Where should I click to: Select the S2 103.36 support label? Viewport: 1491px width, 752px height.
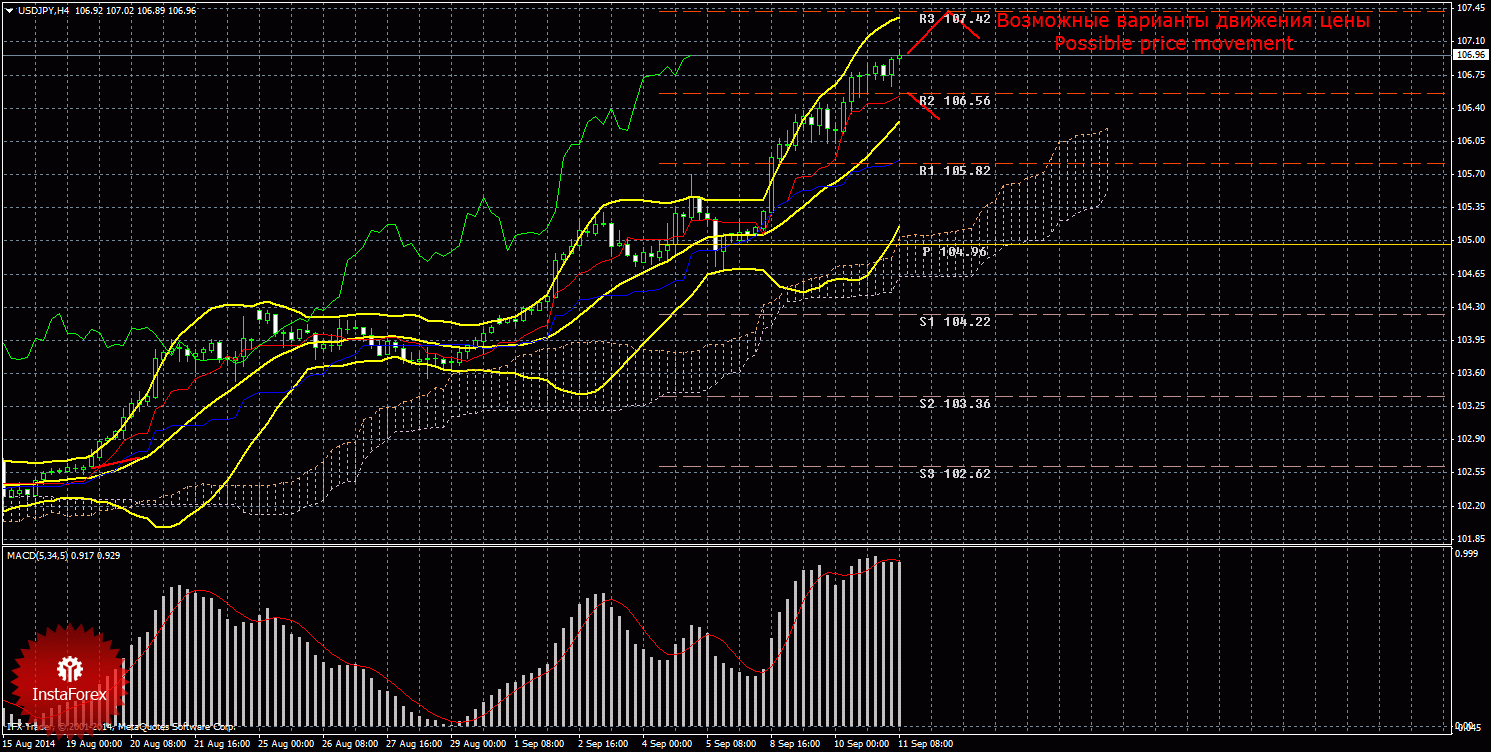click(x=954, y=403)
